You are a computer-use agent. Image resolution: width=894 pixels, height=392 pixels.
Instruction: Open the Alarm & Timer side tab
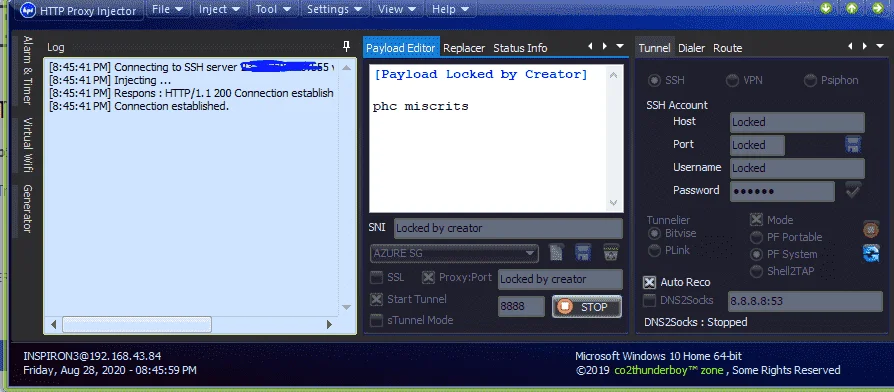27,71
